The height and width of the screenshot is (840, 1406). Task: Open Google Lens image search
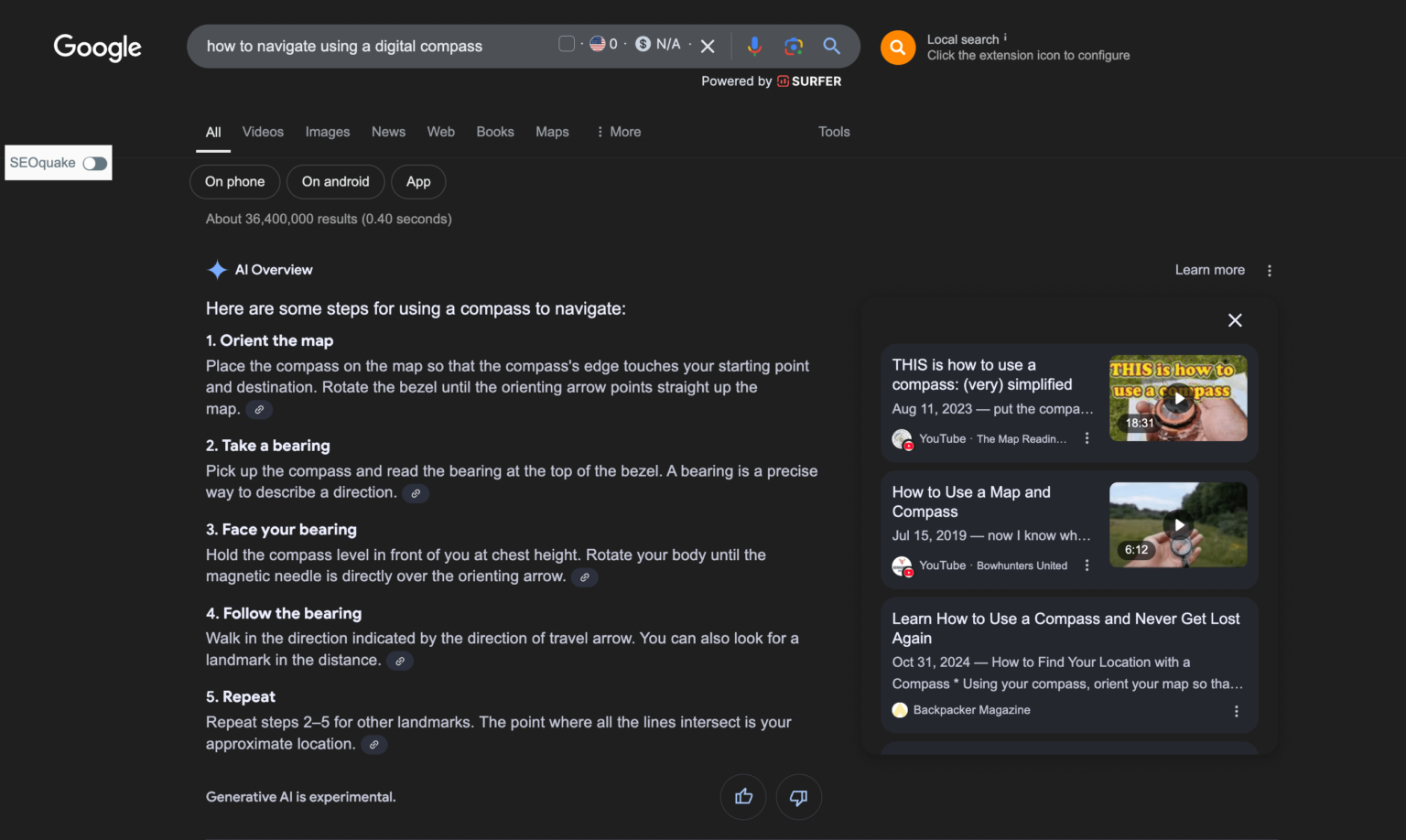tap(793, 46)
